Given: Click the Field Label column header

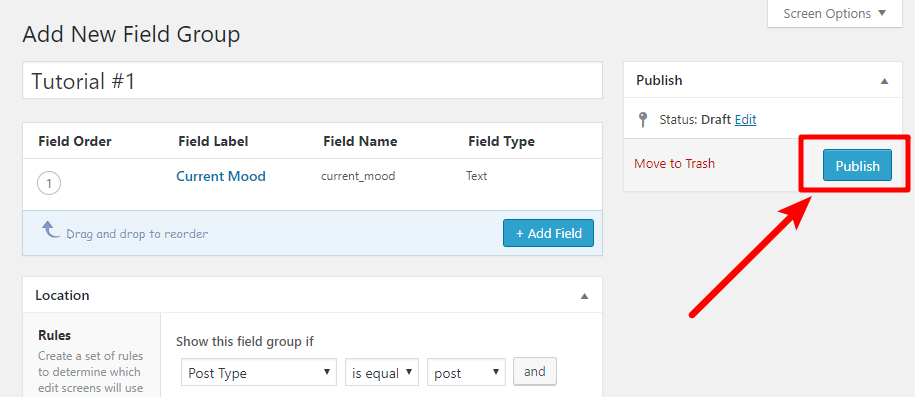Looking at the screenshot, I should coord(213,141).
